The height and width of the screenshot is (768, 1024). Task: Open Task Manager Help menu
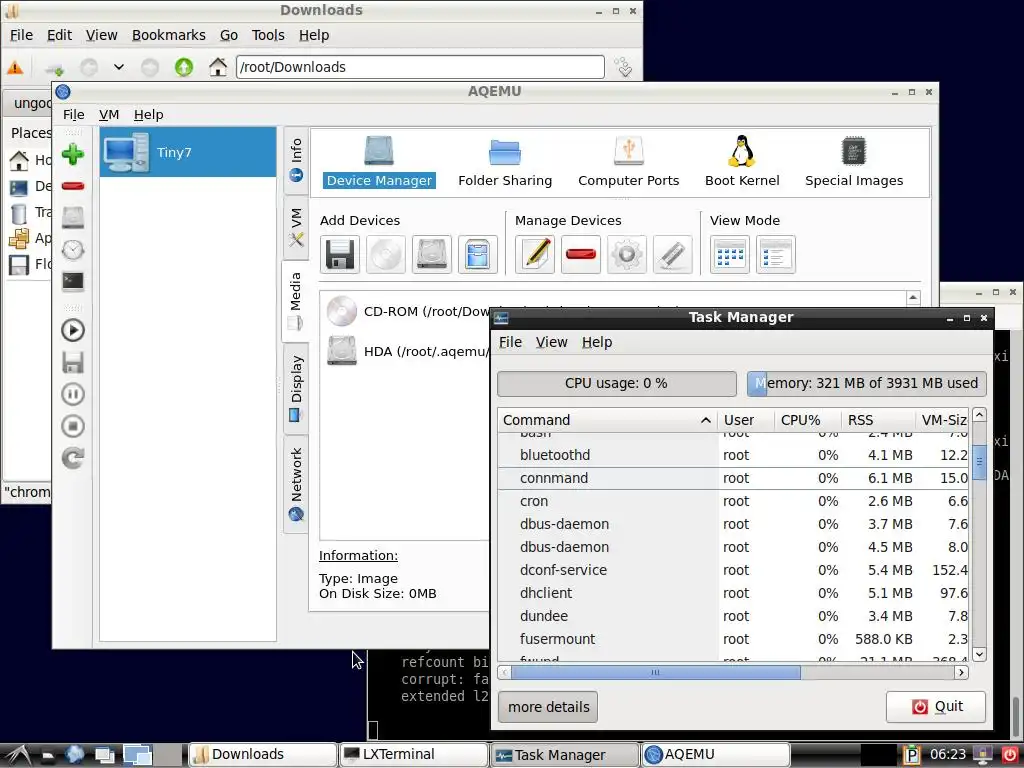pyautogui.click(x=597, y=342)
